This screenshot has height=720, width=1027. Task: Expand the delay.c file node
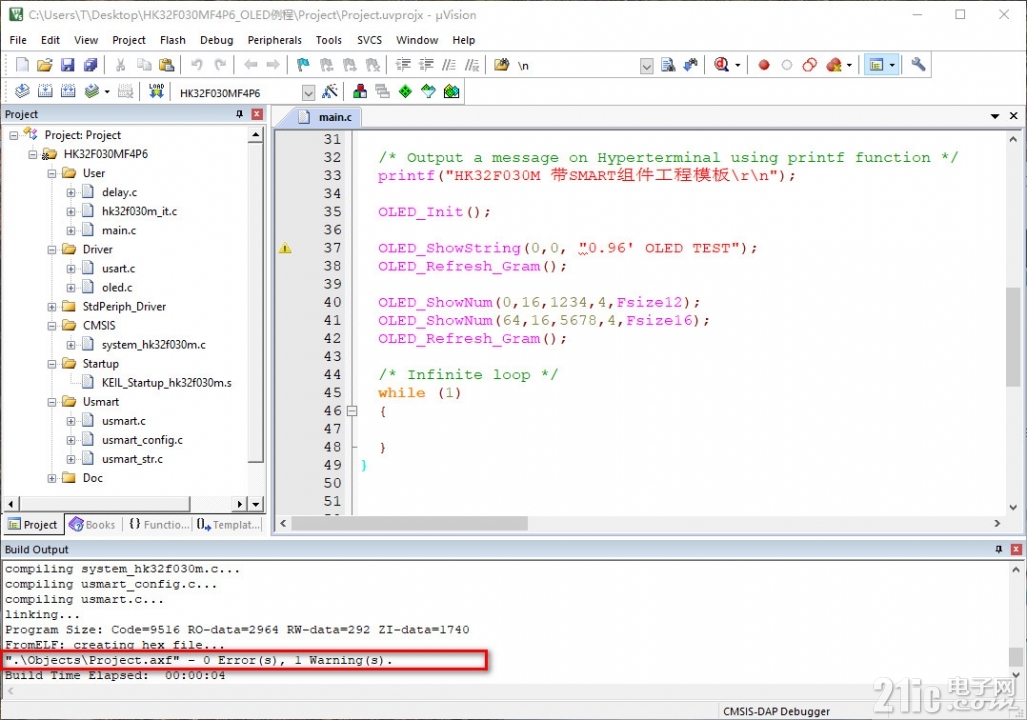(x=71, y=193)
